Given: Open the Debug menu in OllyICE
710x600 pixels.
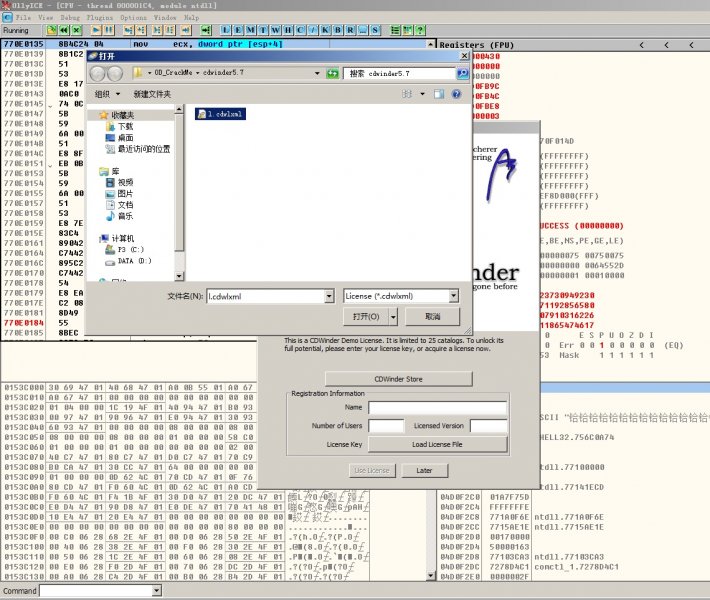Looking at the screenshot, I should tap(70, 18).
